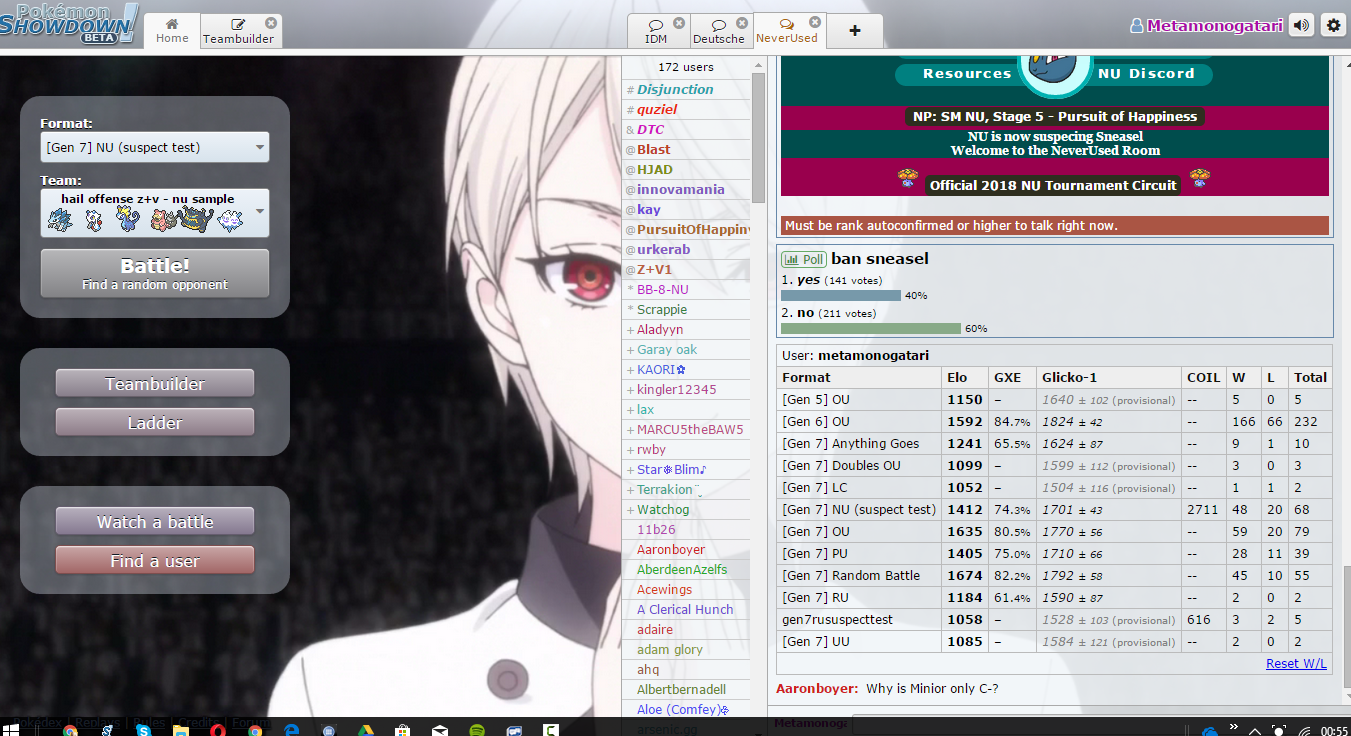Expand the Team selection dropdown arrow
This screenshot has width=1351, height=736.
click(260, 212)
